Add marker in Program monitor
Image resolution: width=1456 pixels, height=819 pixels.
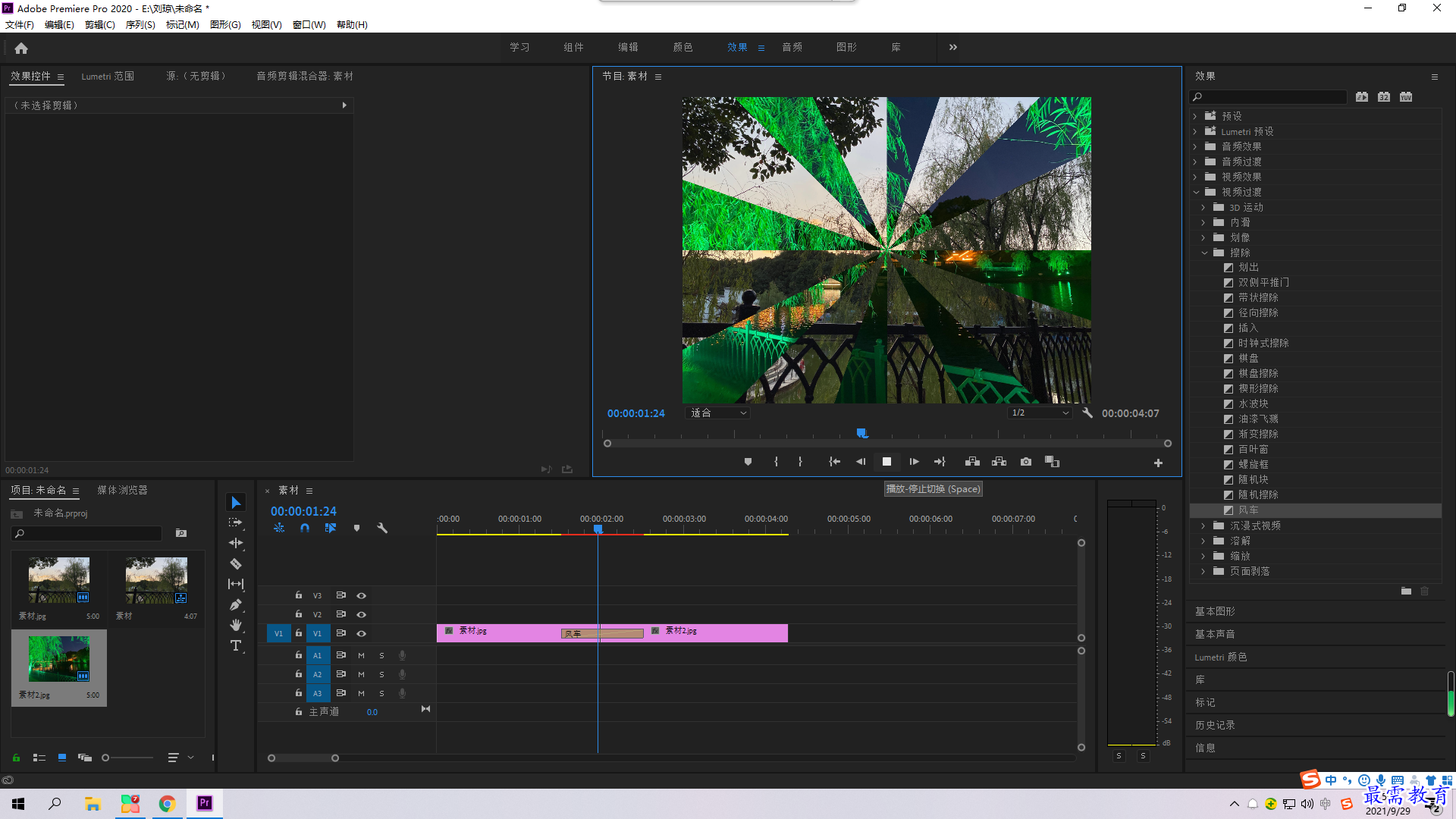[x=748, y=462]
